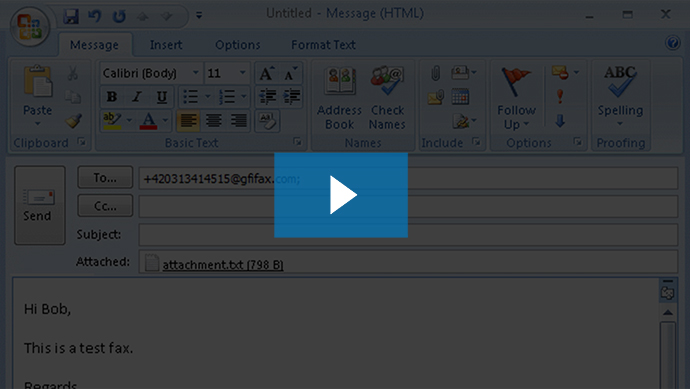Expand the Paste options arrow
The image size is (690, 389).
point(37,124)
